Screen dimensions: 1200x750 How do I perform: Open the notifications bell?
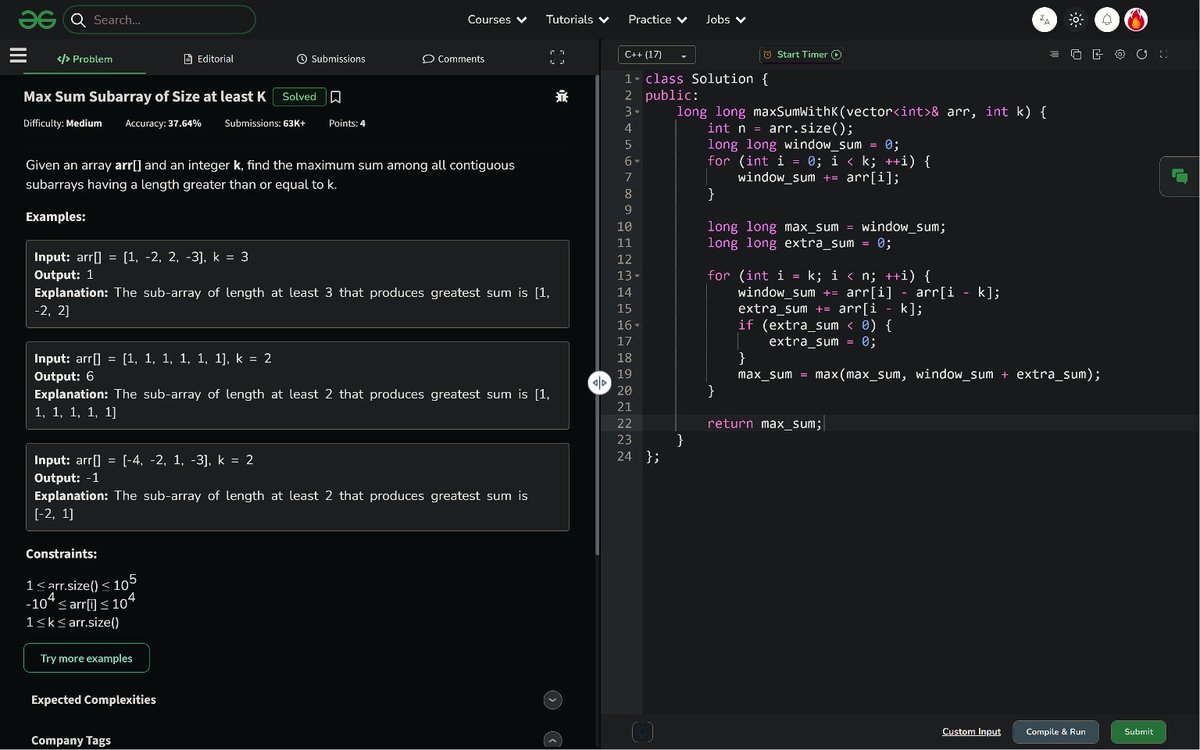pos(1106,19)
